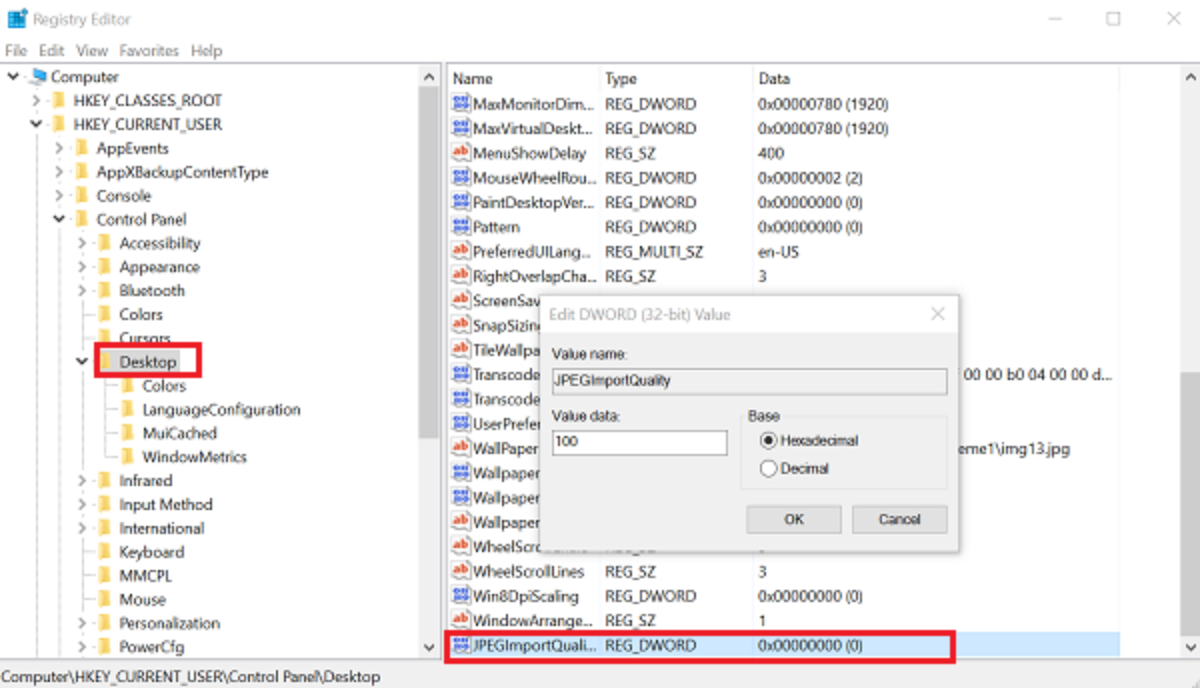Viewport: 1200px width, 688px height.
Task: Click the HKEY_CURRENT_USER folder icon
Action: point(61,125)
